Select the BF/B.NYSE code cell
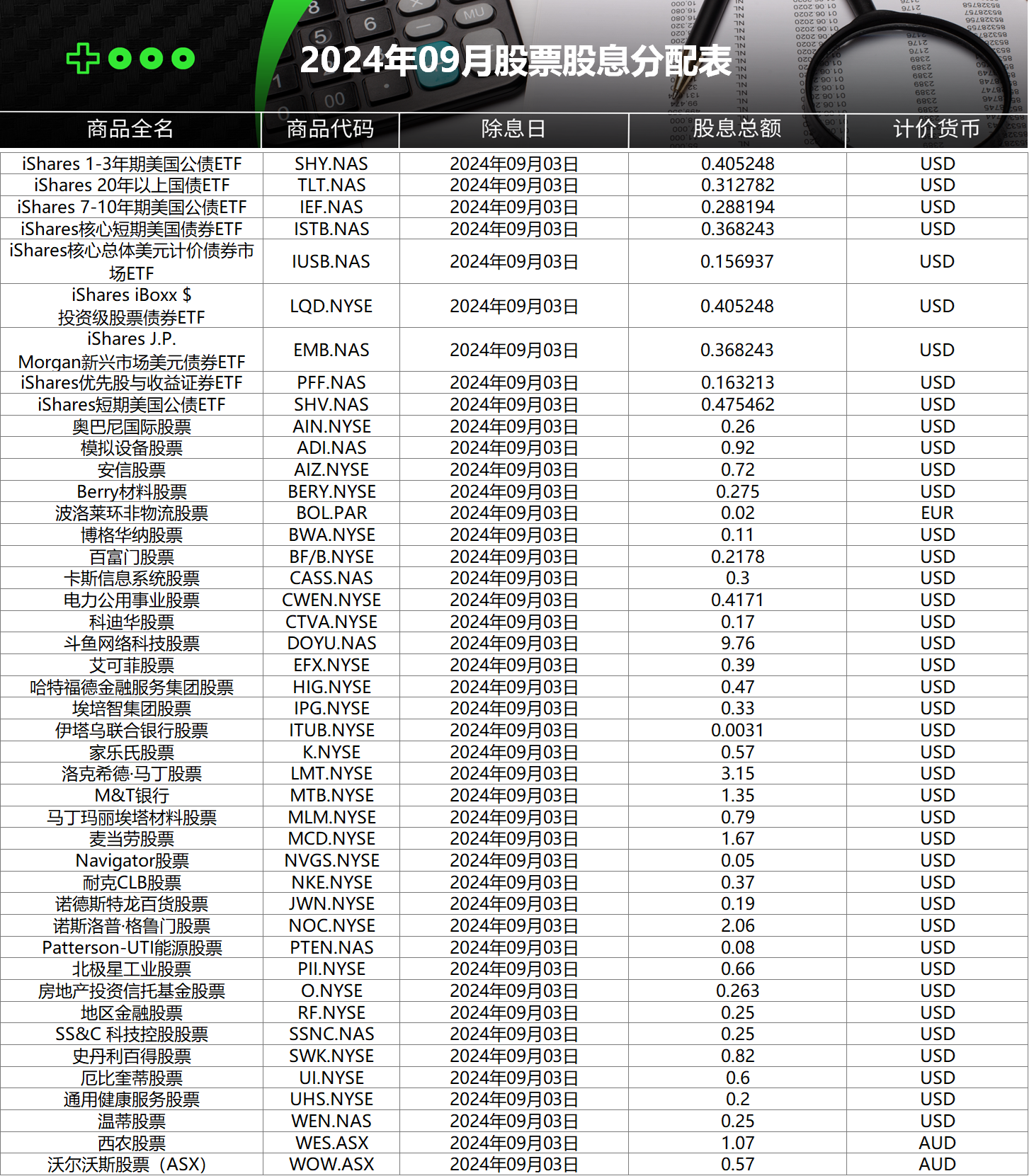The height and width of the screenshot is (1176, 1029). [x=331, y=557]
